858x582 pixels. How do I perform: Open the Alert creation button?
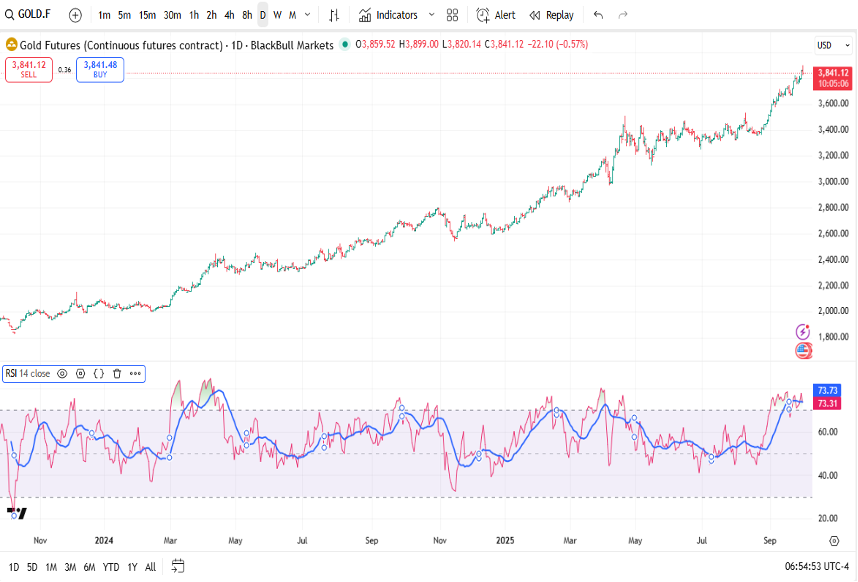[496, 15]
